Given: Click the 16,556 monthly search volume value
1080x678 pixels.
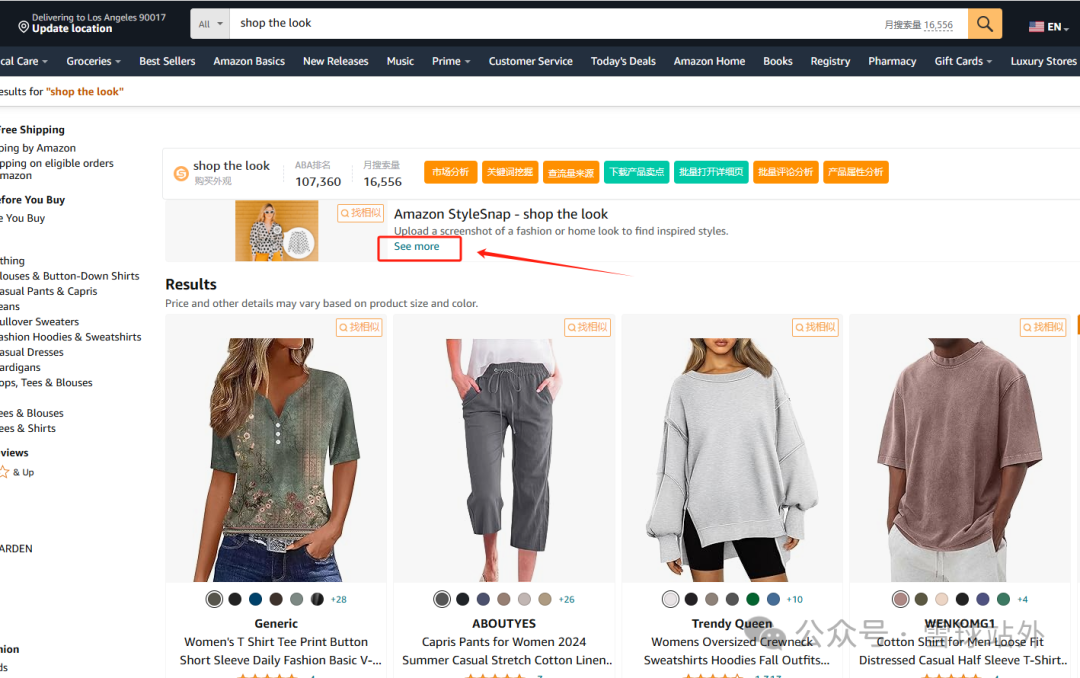Looking at the screenshot, I should tap(382, 182).
